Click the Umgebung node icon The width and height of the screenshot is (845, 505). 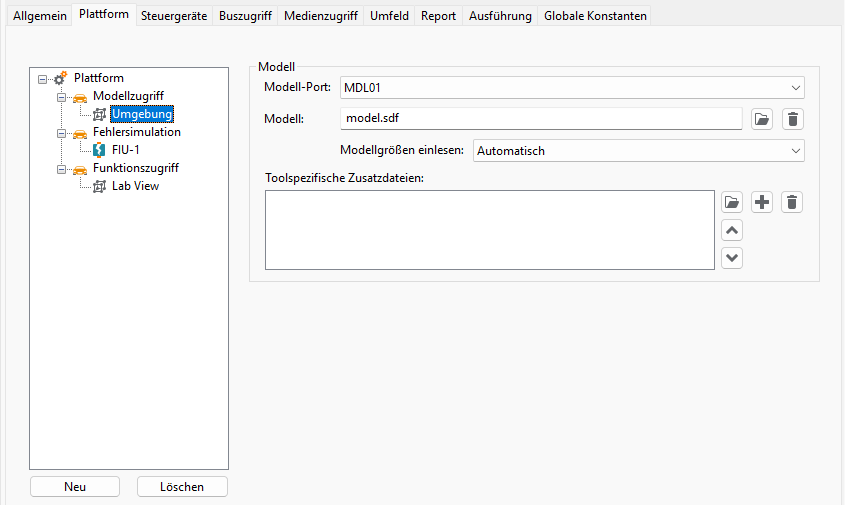[99, 114]
